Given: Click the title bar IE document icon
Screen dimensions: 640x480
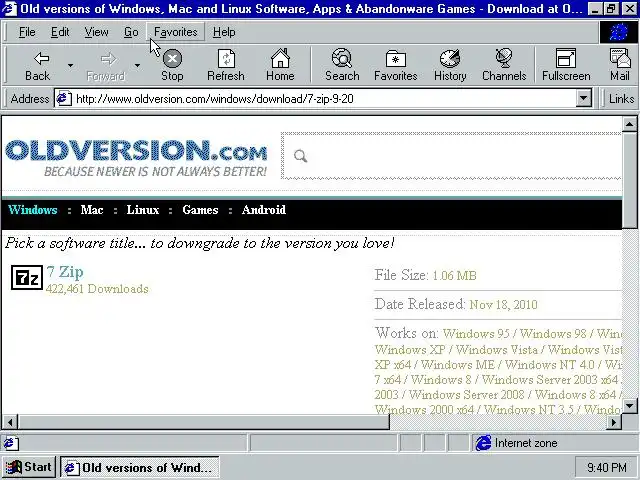Looking at the screenshot, I should click(x=10, y=9).
